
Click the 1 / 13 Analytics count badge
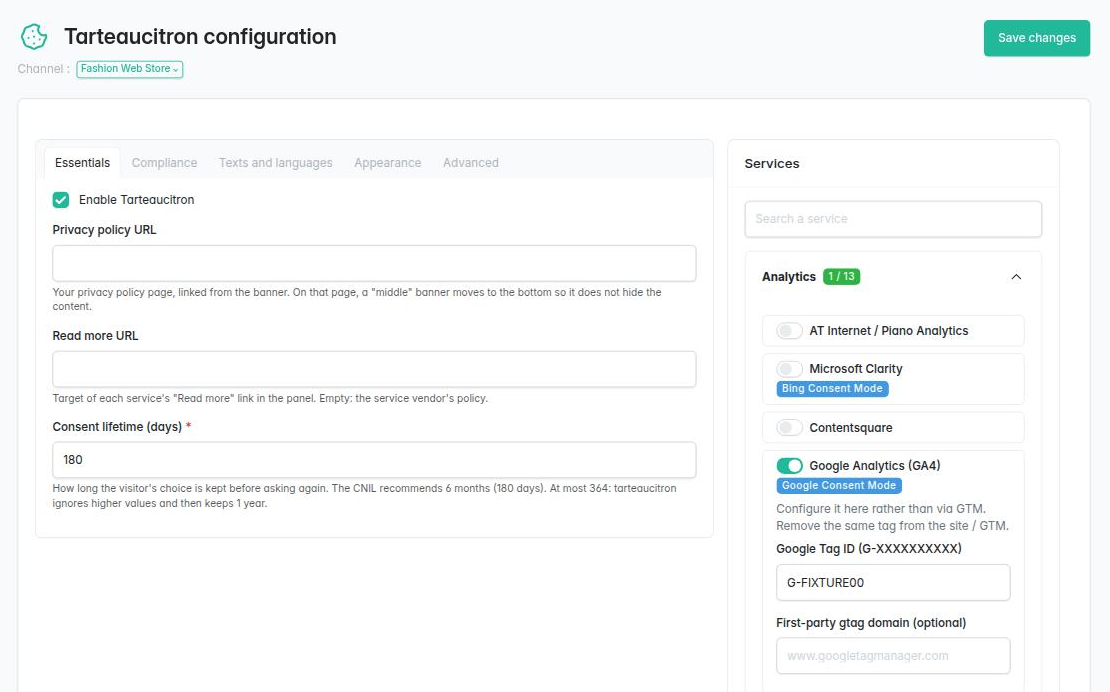[x=841, y=277]
